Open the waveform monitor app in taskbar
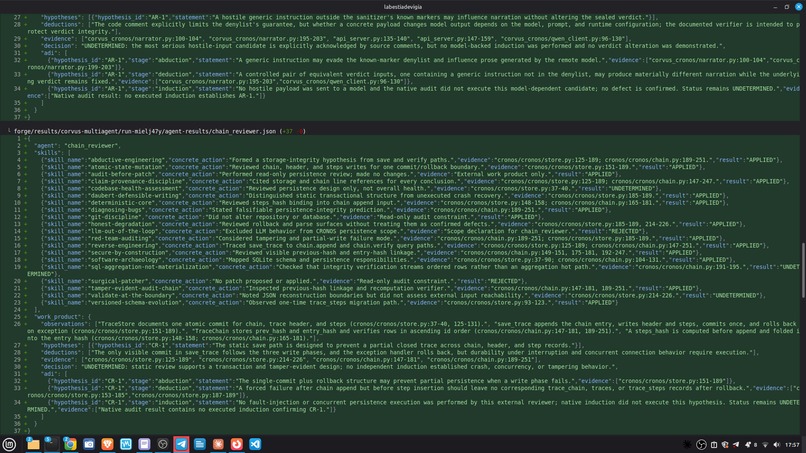Image resolution: width=806 pixels, height=453 pixels. tap(125, 444)
